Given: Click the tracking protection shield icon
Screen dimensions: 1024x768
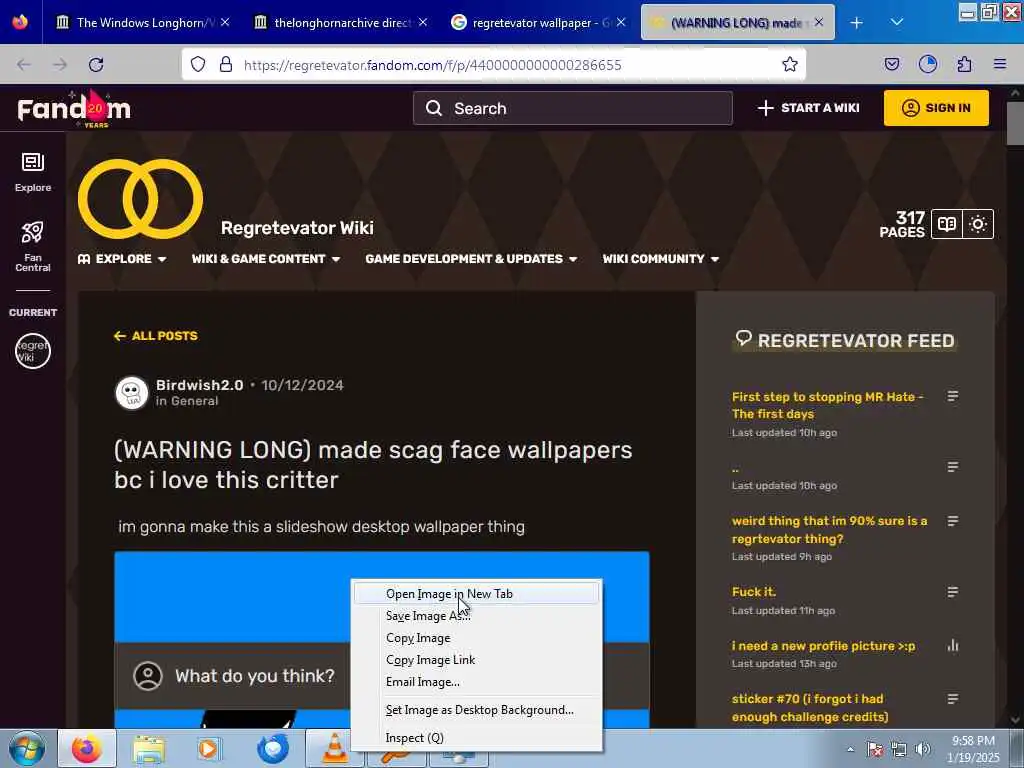Looking at the screenshot, I should coord(198,64).
